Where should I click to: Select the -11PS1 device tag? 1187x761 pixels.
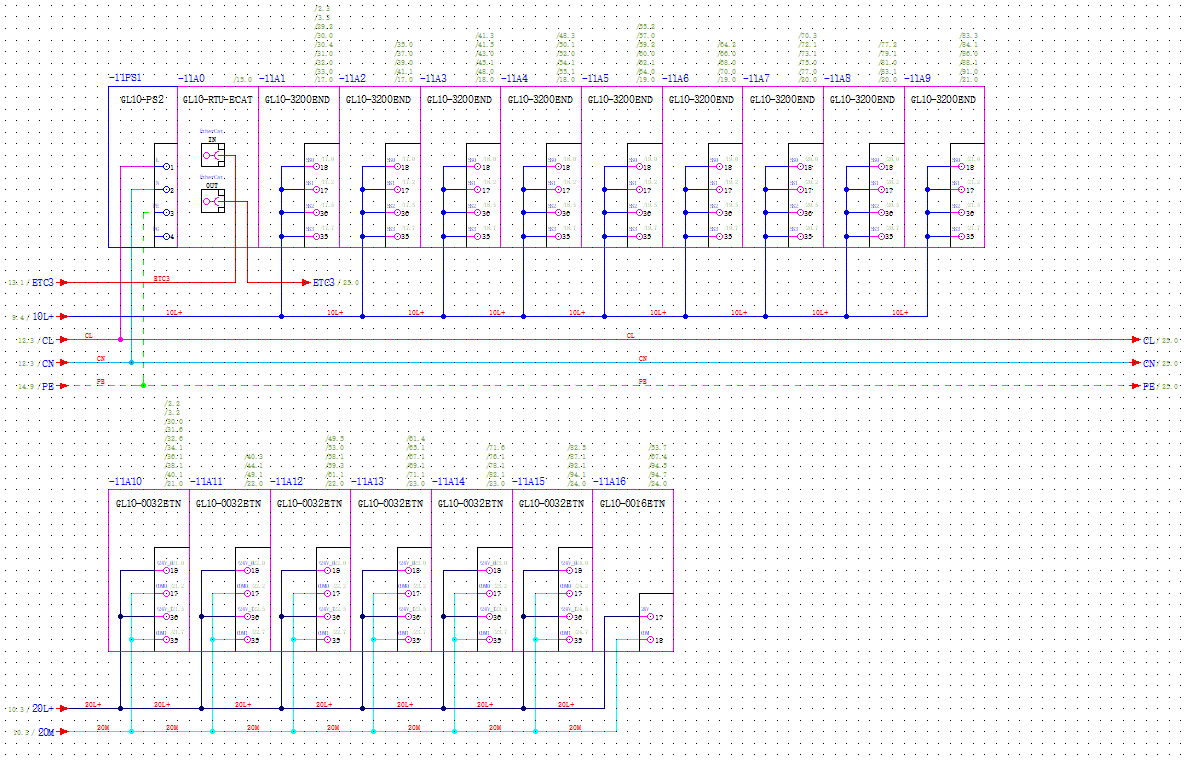126,78
